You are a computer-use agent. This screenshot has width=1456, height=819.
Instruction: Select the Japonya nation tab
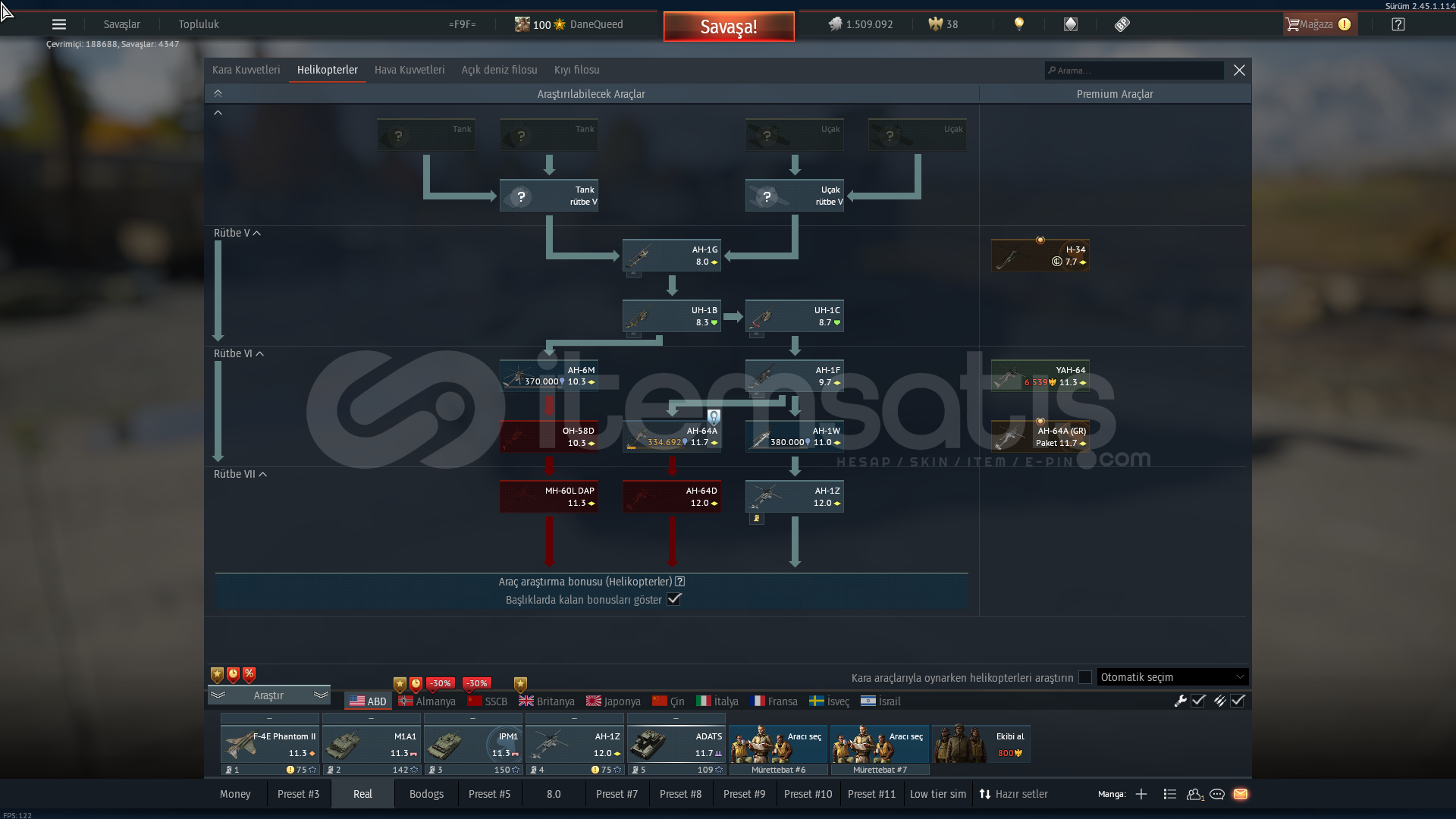pos(613,701)
